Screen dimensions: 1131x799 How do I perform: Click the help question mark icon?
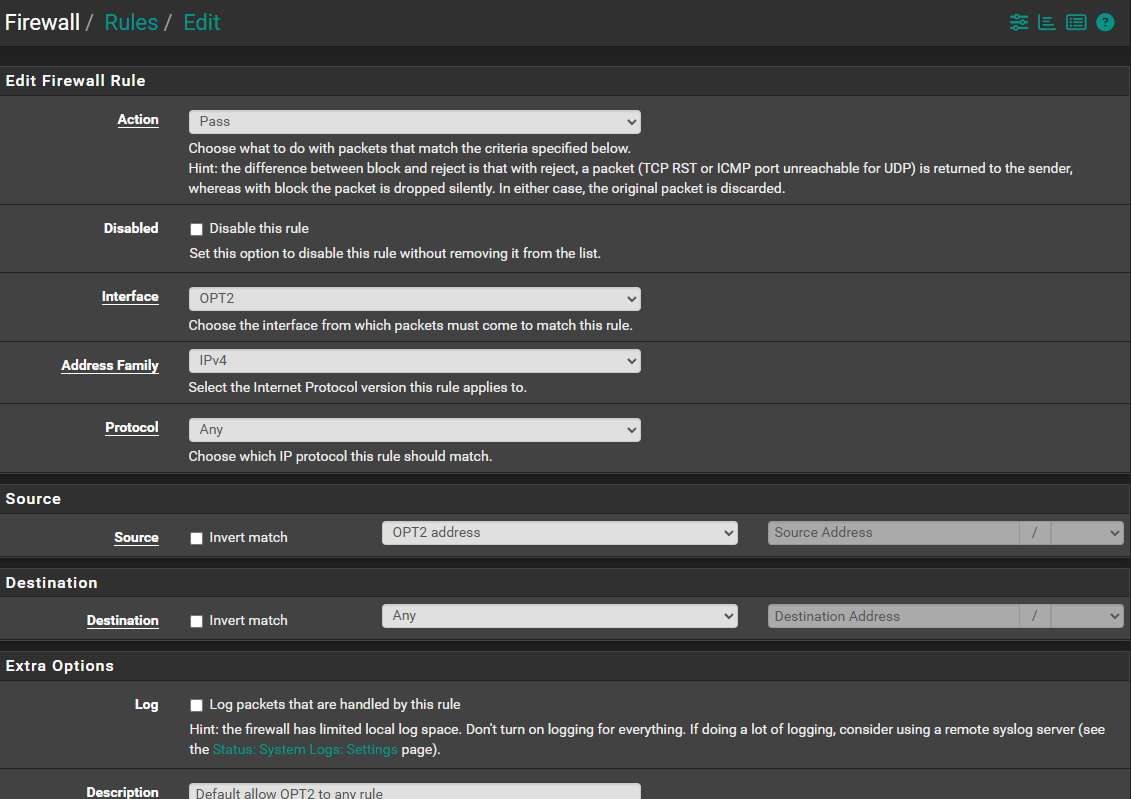point(1105,22)
